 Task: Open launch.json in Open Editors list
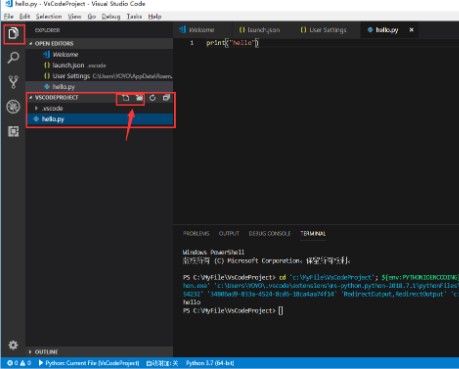coord(99,65)
